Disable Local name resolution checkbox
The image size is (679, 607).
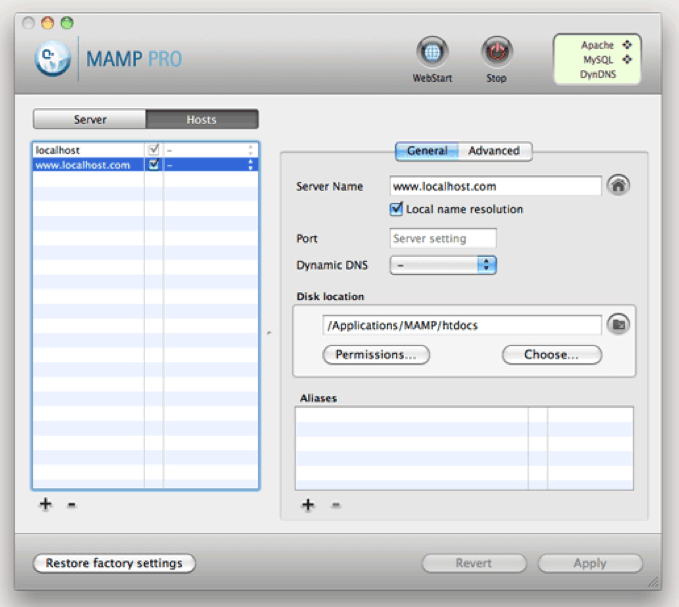[396, 209]
